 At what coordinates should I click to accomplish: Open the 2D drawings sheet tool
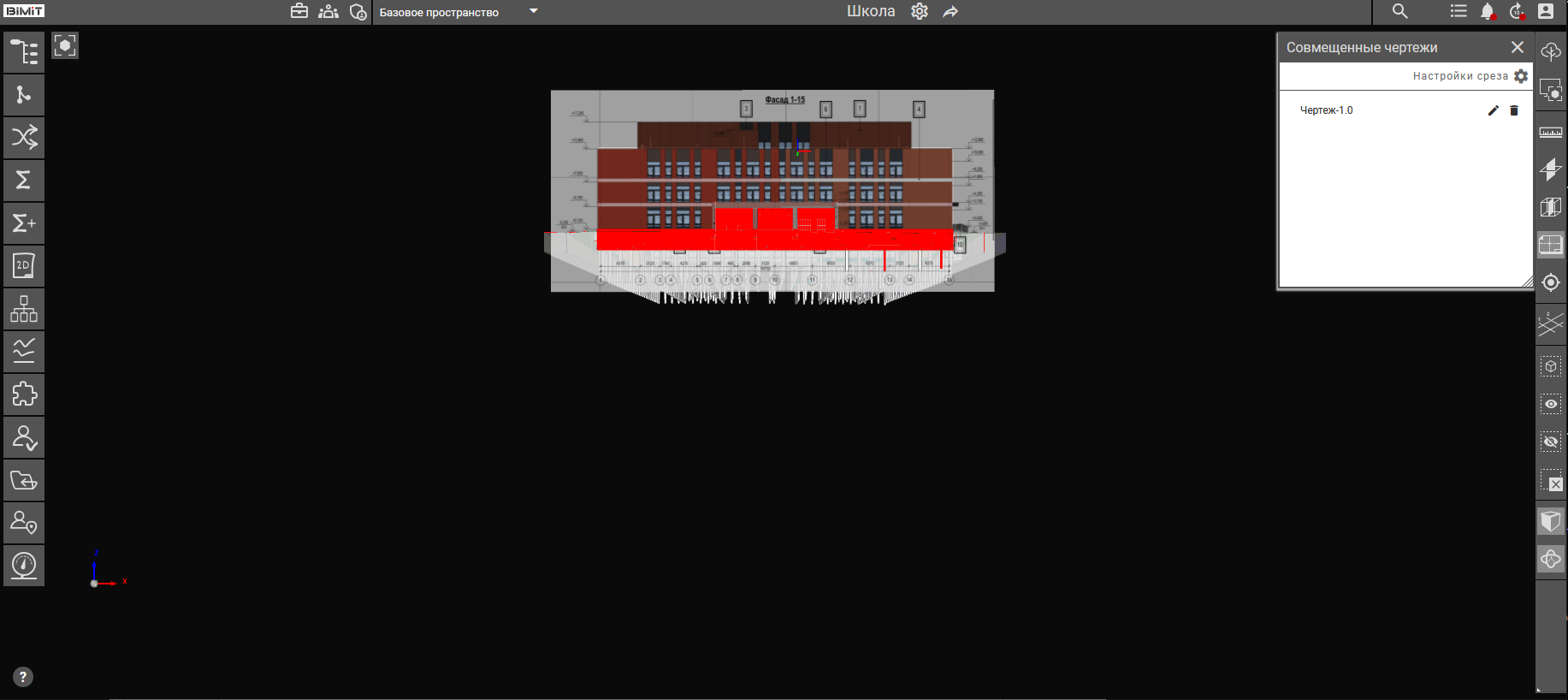(x=24, y=266)
